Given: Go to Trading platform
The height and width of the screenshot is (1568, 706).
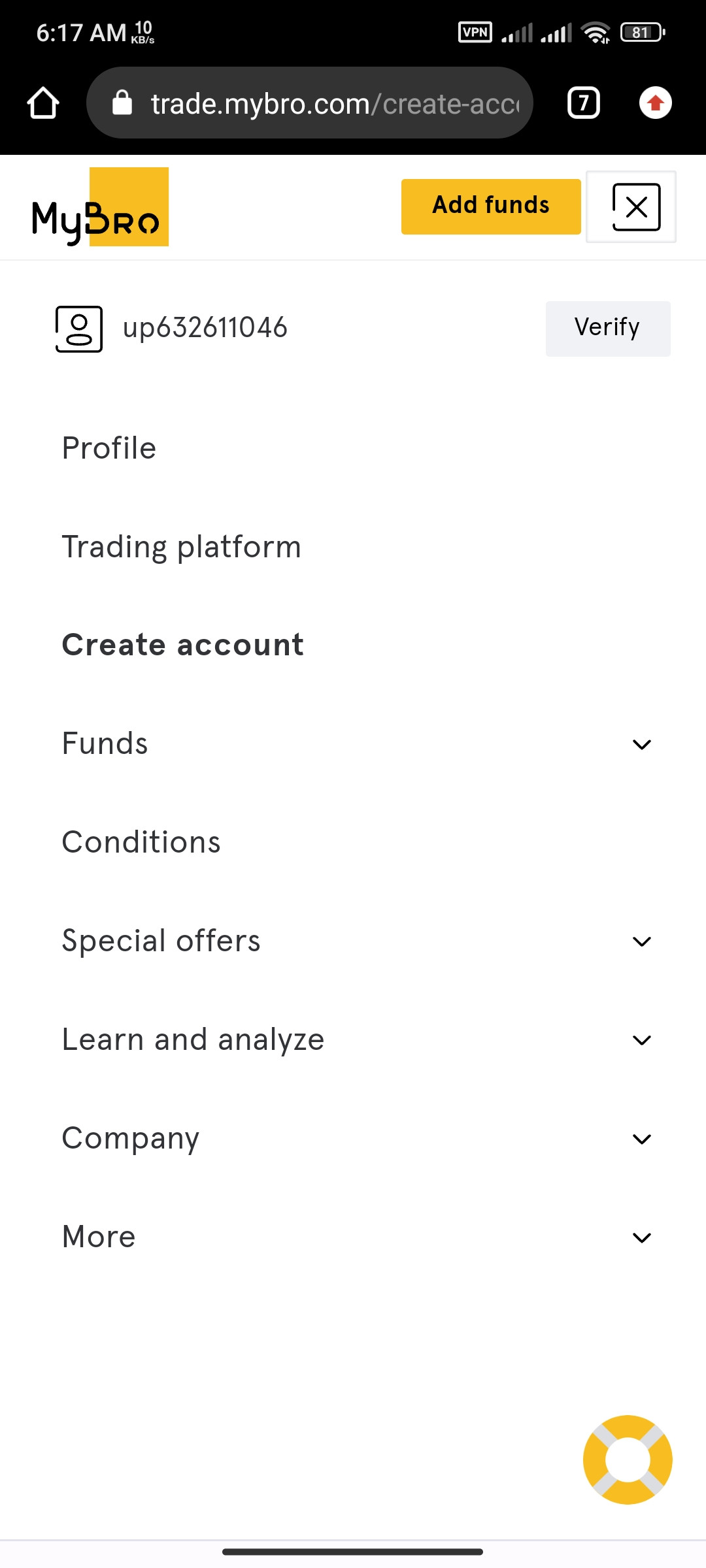Looking at the screenshot, I should [x=182, y=547].
